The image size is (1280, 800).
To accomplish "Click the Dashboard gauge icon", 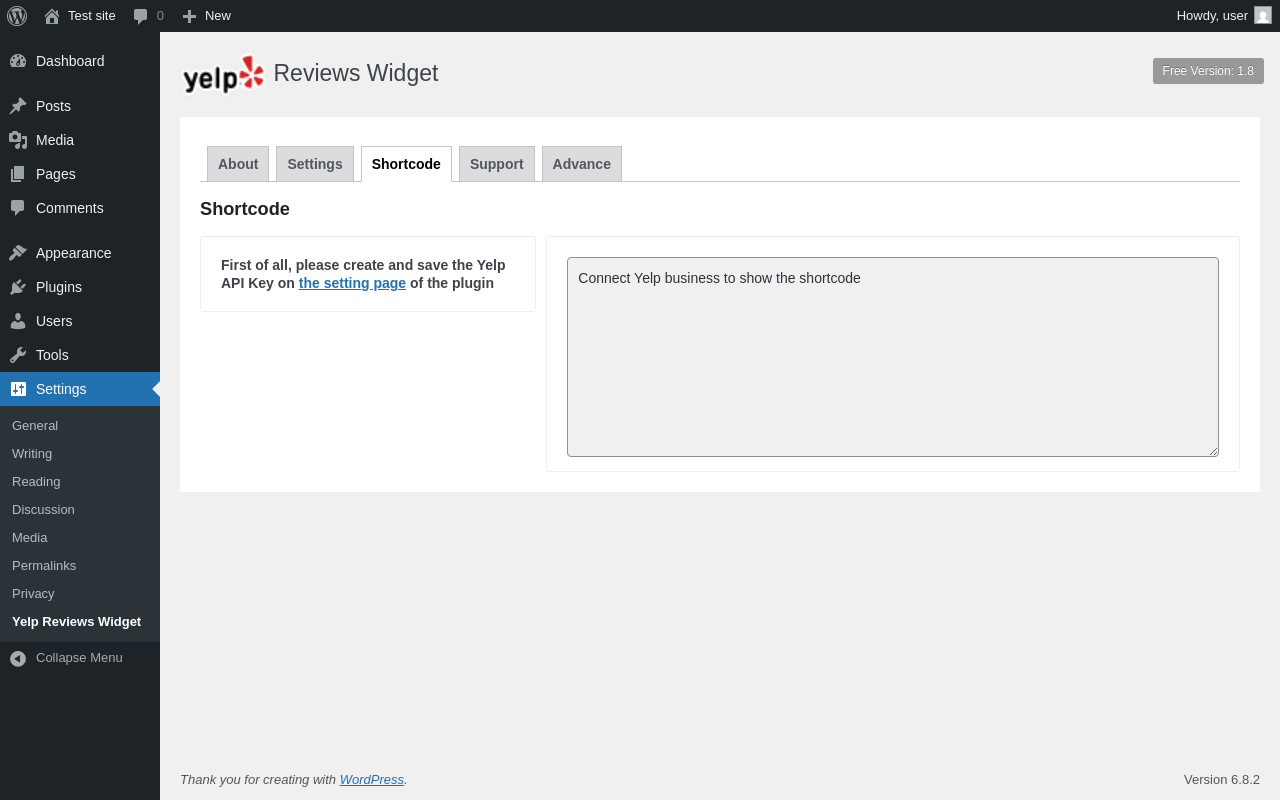I will click(18, 61).
